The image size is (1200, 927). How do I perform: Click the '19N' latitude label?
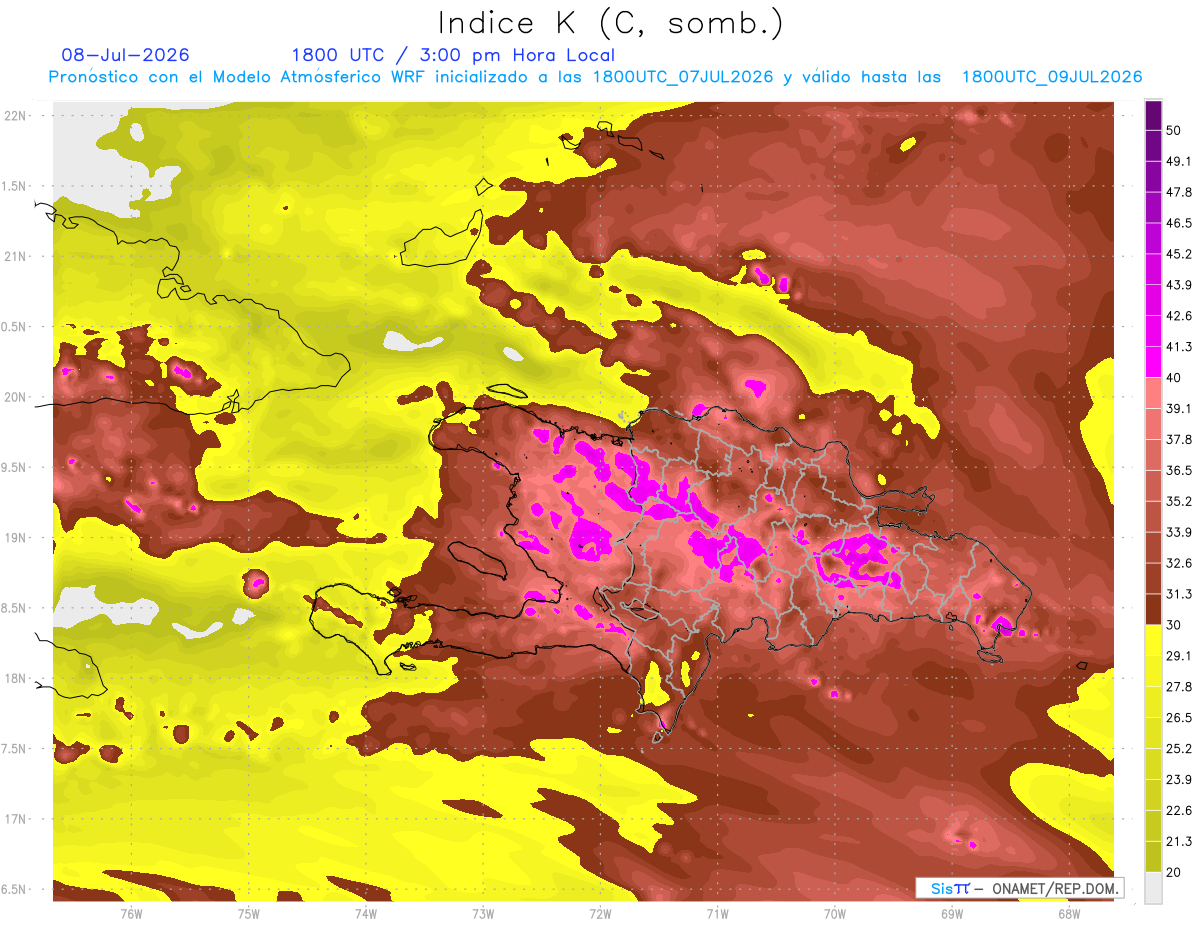pos(17,538)
